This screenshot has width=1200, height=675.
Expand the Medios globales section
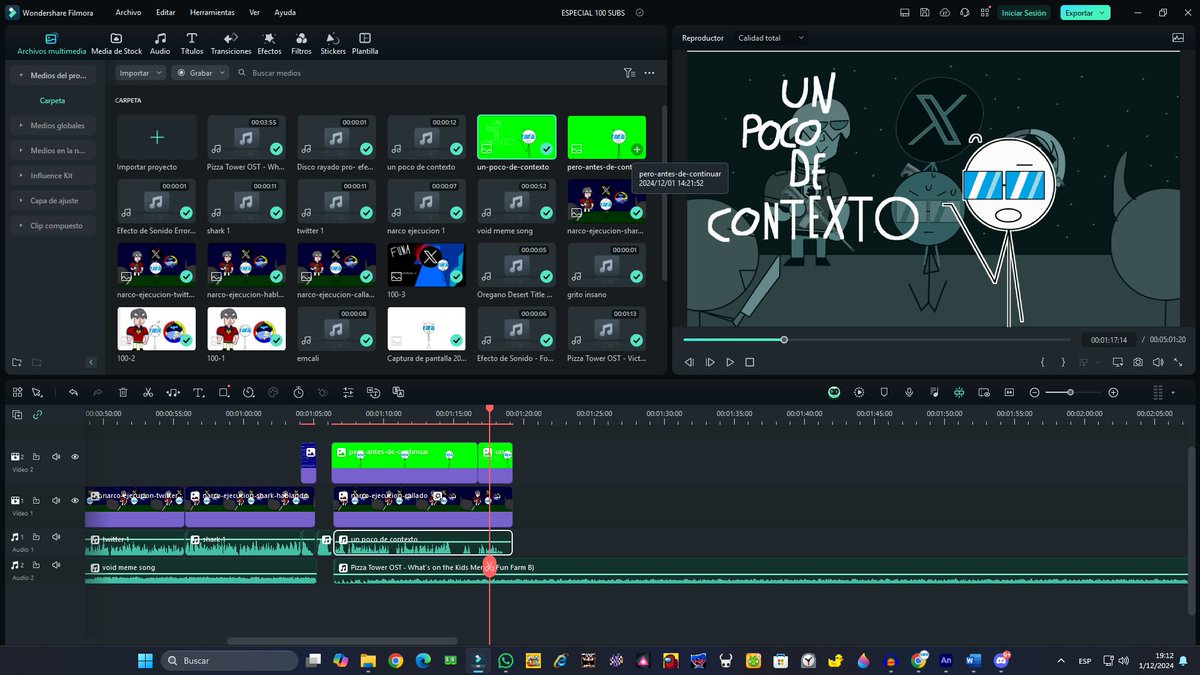click(x=52, y=125)
